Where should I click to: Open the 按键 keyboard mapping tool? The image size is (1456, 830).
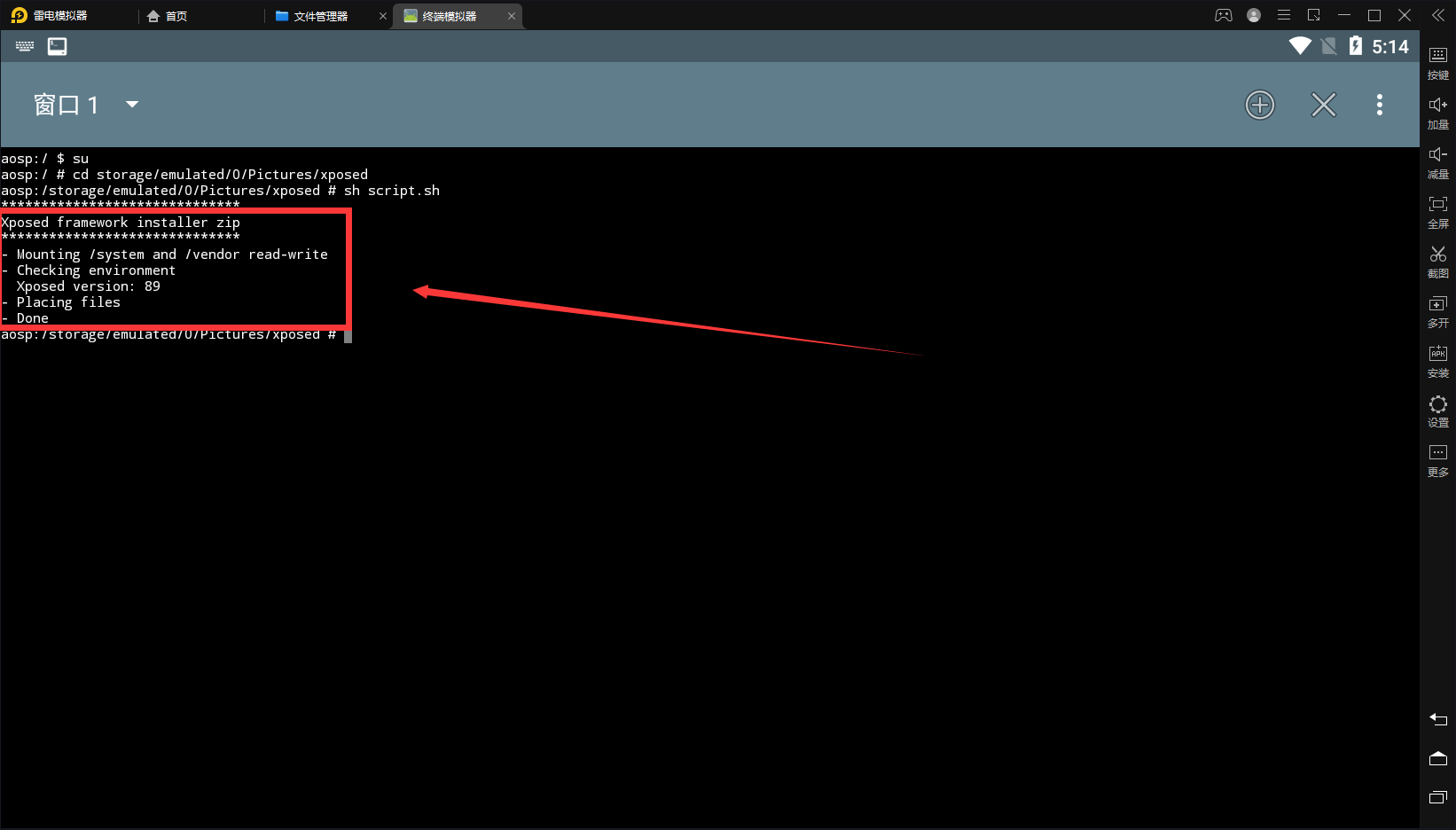tap(1437, 62)
